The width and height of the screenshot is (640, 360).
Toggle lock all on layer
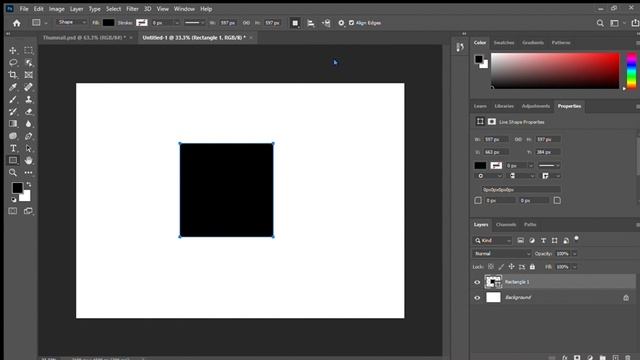pyautogui.click(x=532, y=267)
